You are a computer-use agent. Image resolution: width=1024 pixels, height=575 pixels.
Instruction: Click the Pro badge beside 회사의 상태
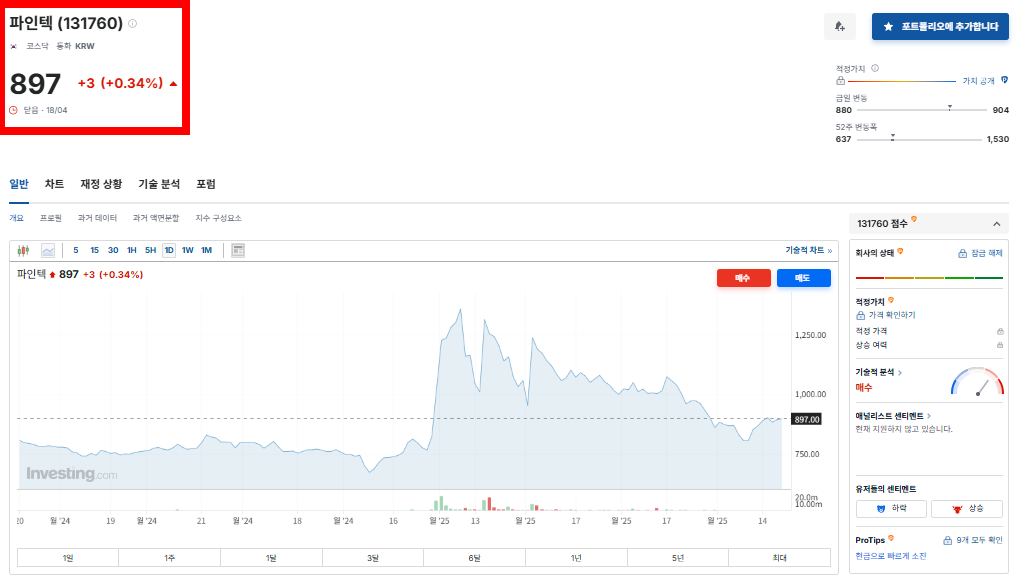coord(901,251)
